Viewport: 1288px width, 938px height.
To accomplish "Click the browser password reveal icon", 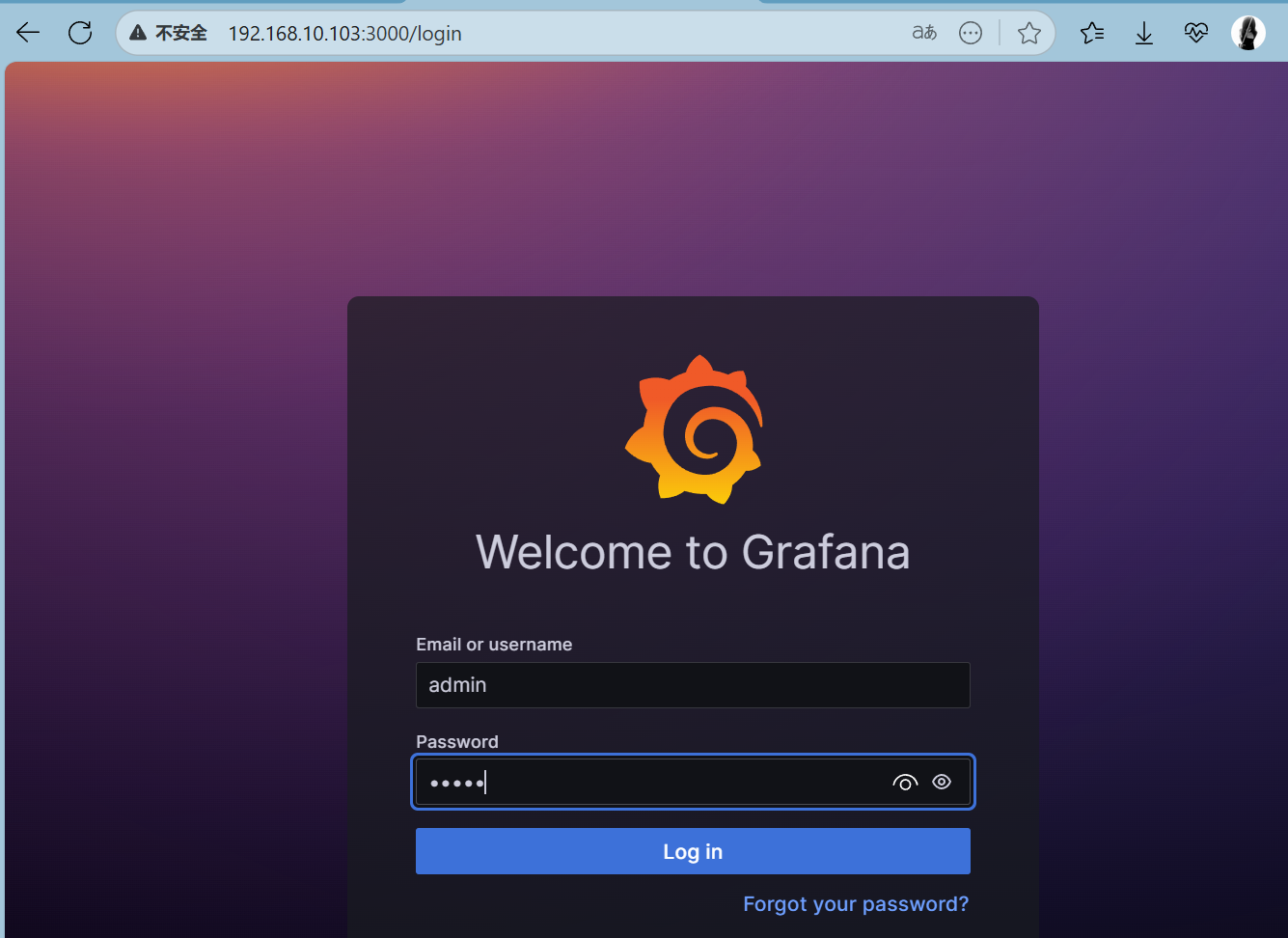I will tap(905, 783).
